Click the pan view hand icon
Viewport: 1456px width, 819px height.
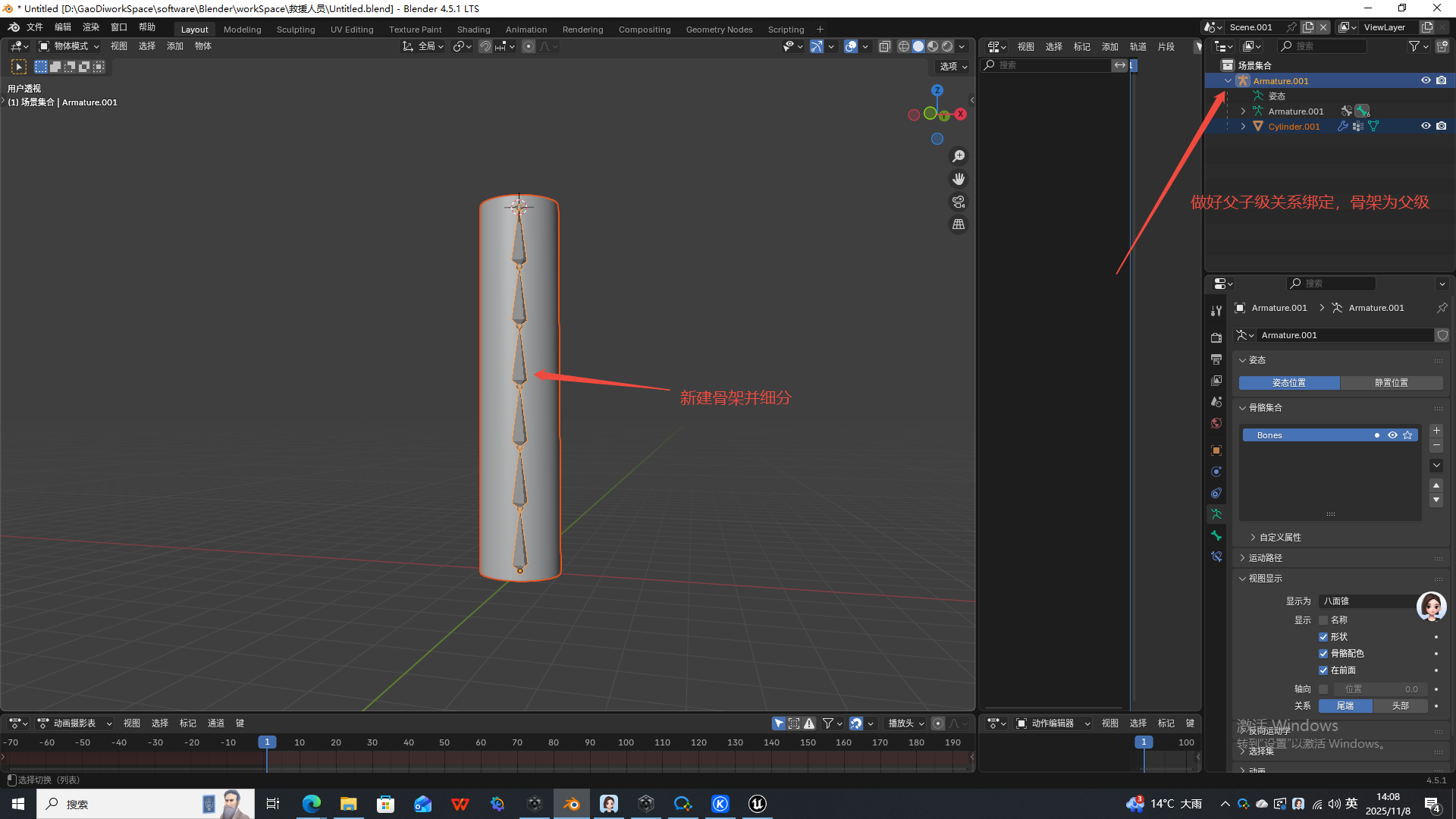(959, 179)
